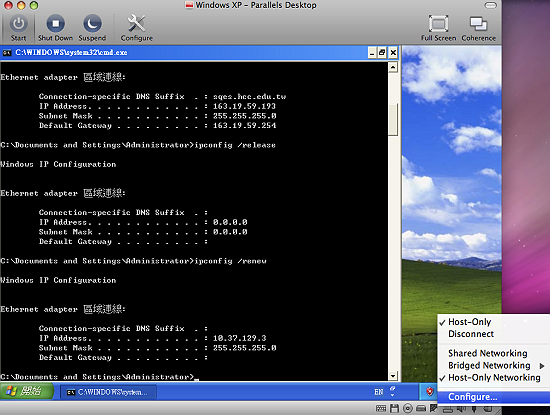Click the CD/DVD drive status bar icon
This screenshot has width=550, height=415.
(x=408, y=408)
